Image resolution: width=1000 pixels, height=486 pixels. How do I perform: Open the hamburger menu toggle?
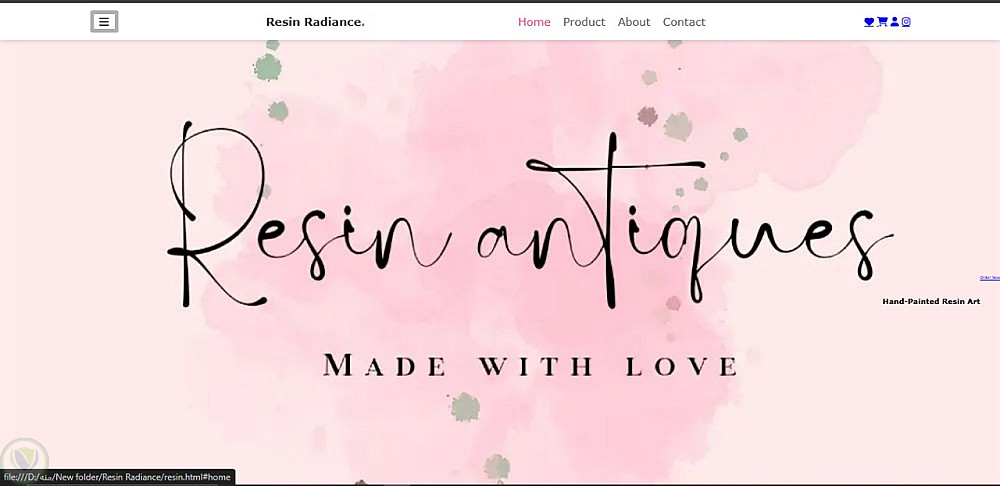(104, 22)
